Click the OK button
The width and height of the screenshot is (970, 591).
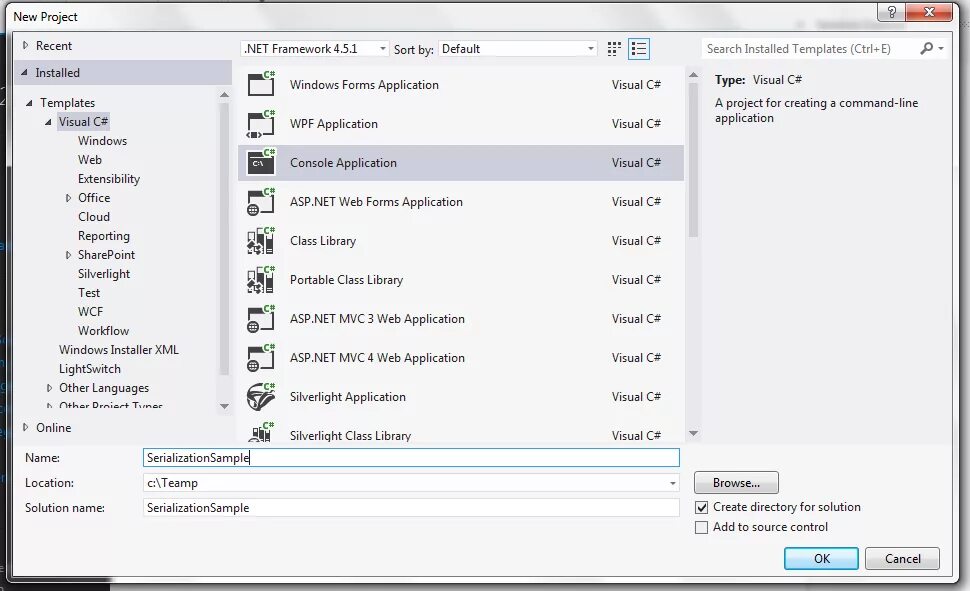coord(822,558)
